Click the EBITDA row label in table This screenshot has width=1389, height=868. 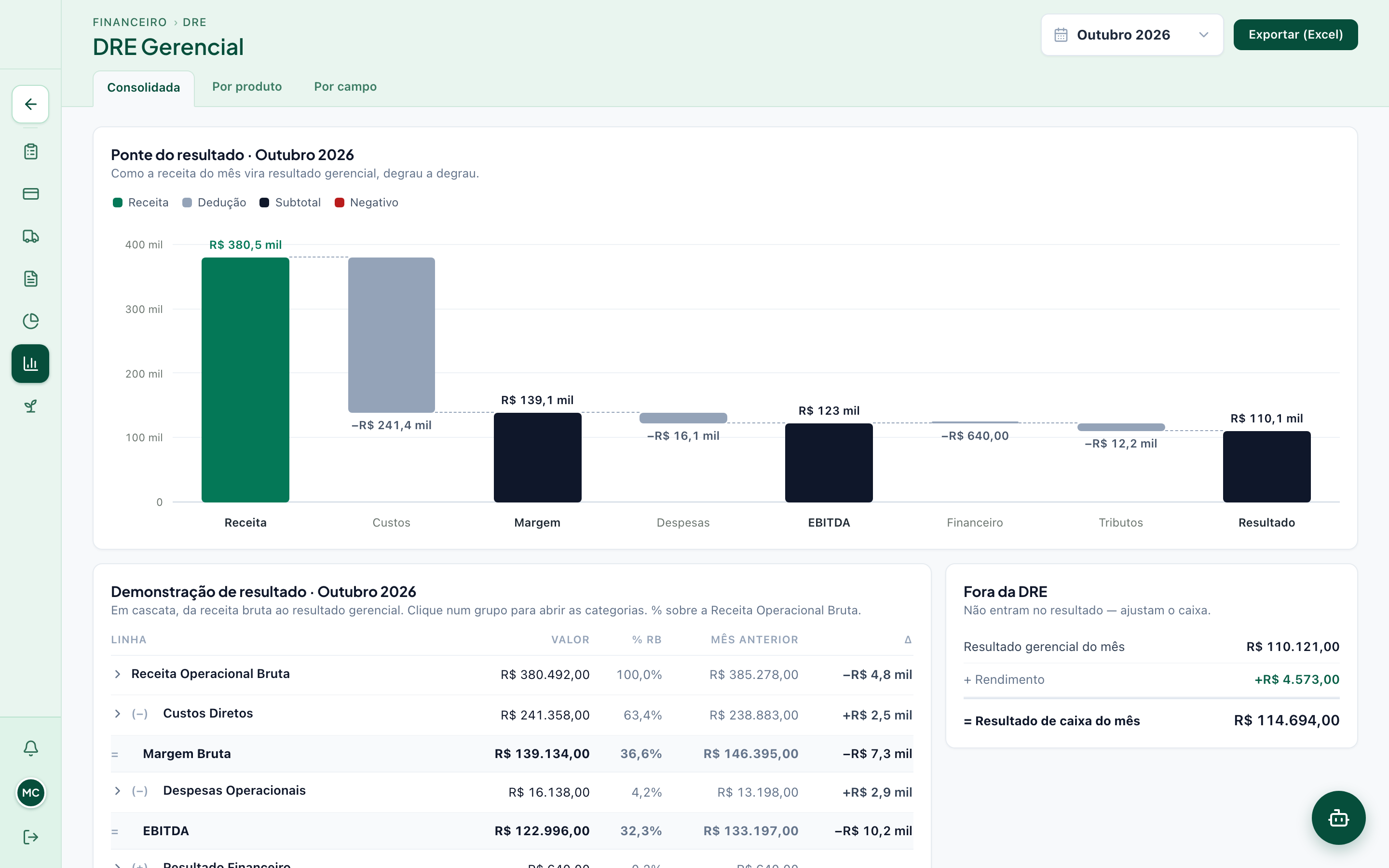click(166, 831)
